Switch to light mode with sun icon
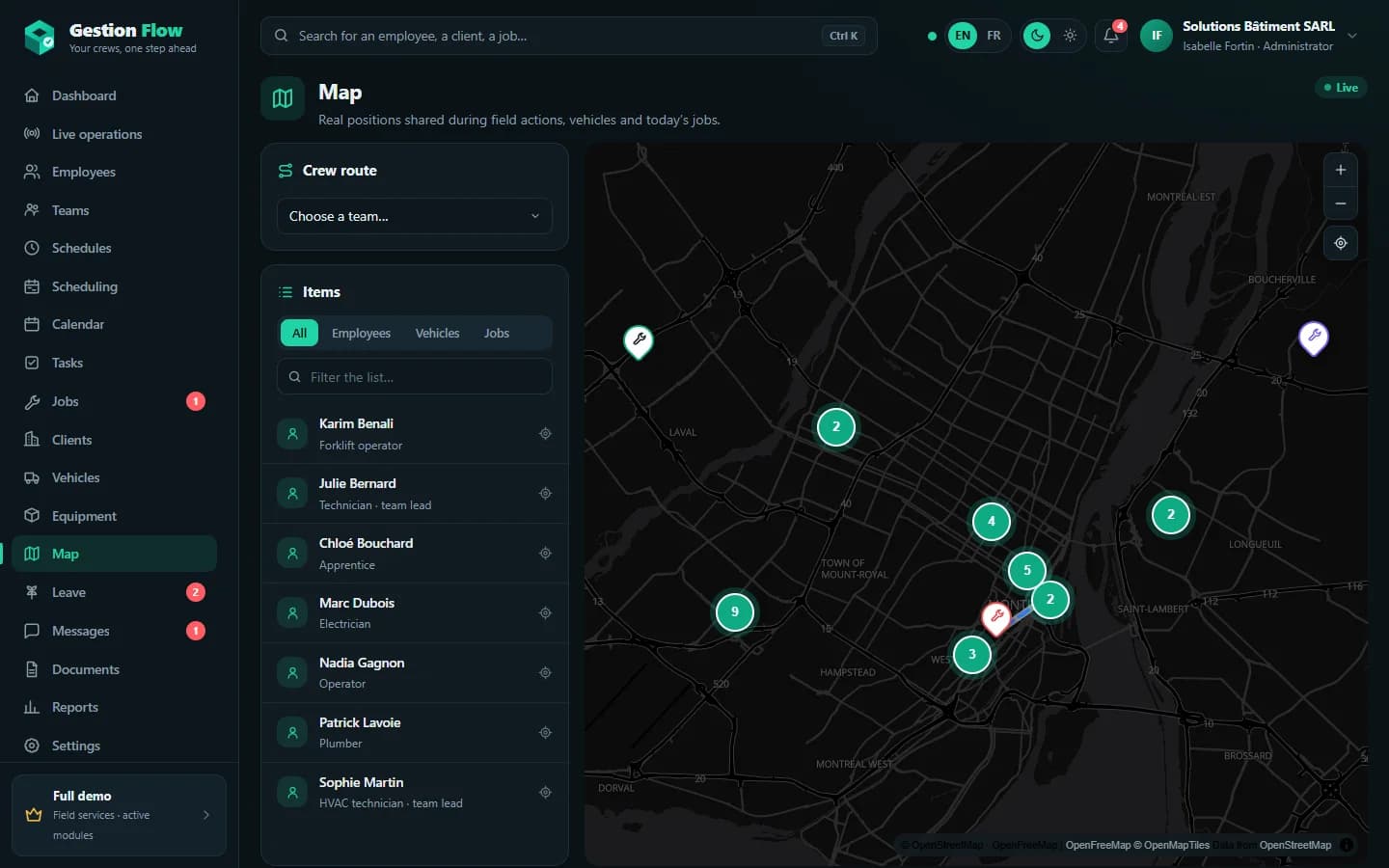1389x868 pixels. (x=1070, y=36)
